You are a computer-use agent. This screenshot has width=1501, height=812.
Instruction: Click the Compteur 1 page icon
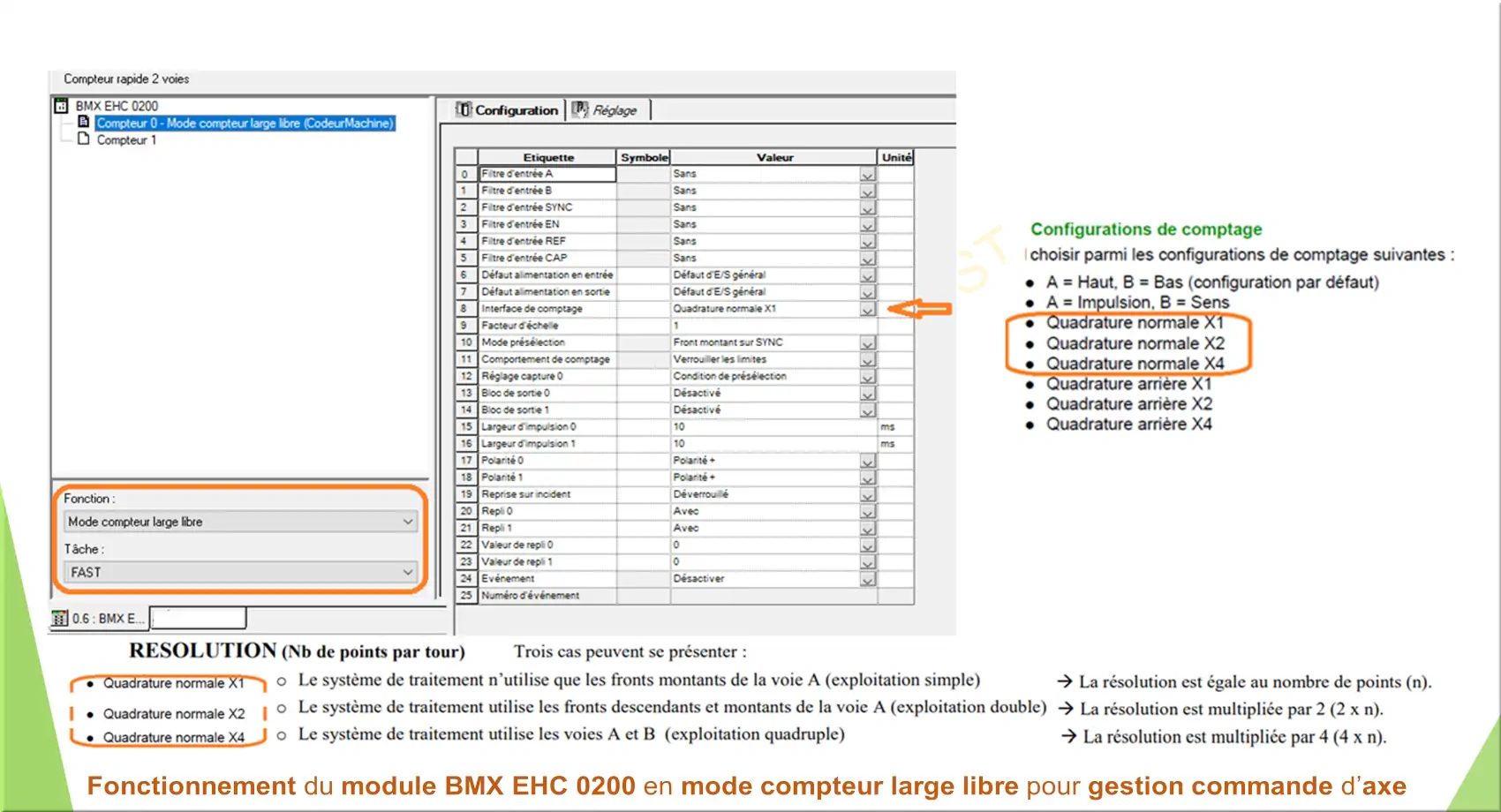click(84, 139)
